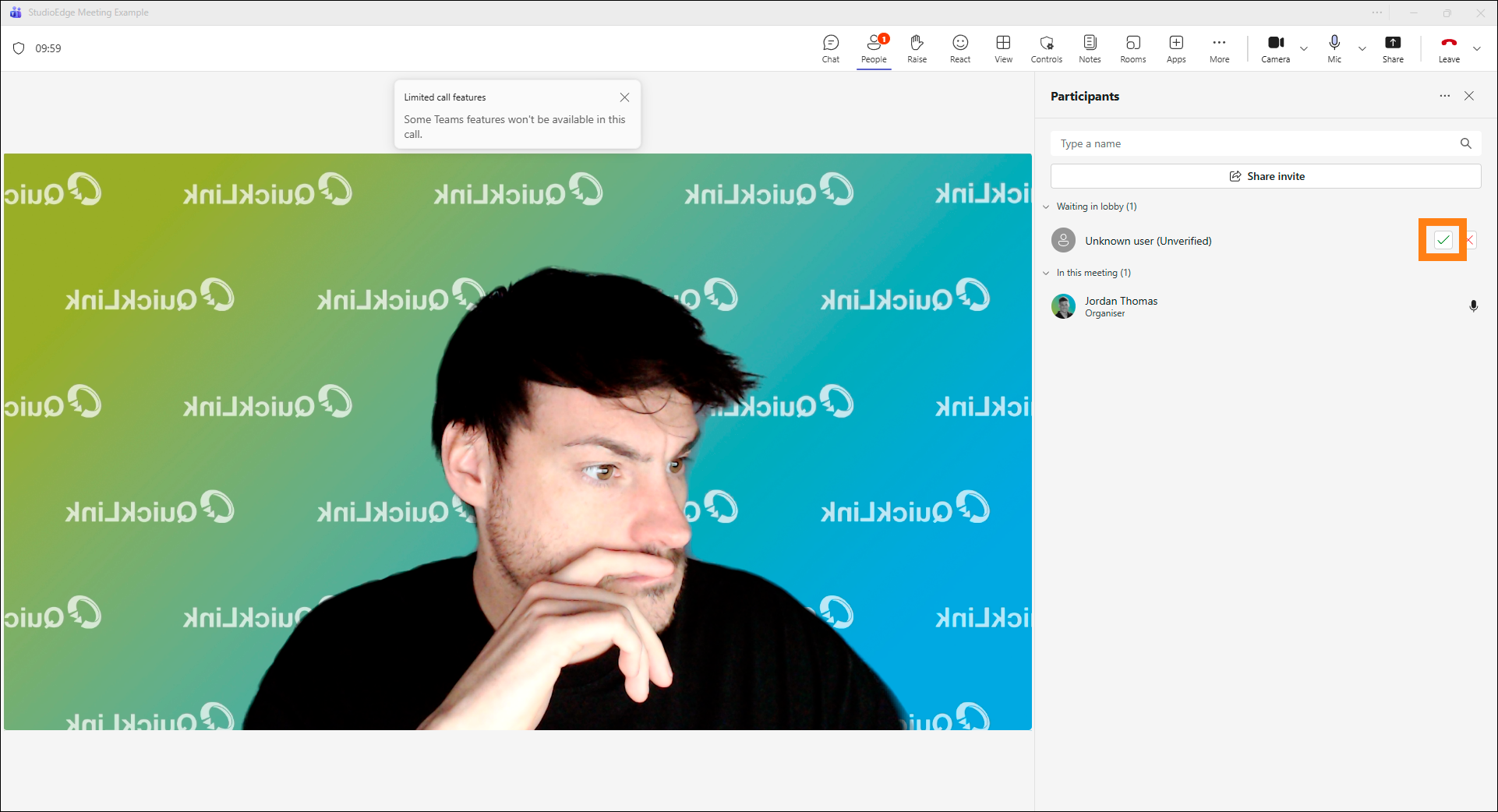Click the Teams app icon in title bar

point(16,12)
